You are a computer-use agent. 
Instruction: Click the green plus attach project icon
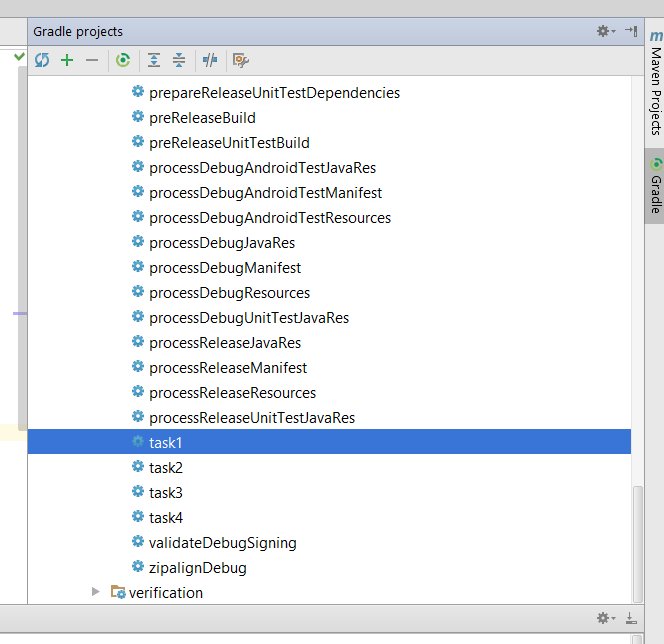[67, 60]
